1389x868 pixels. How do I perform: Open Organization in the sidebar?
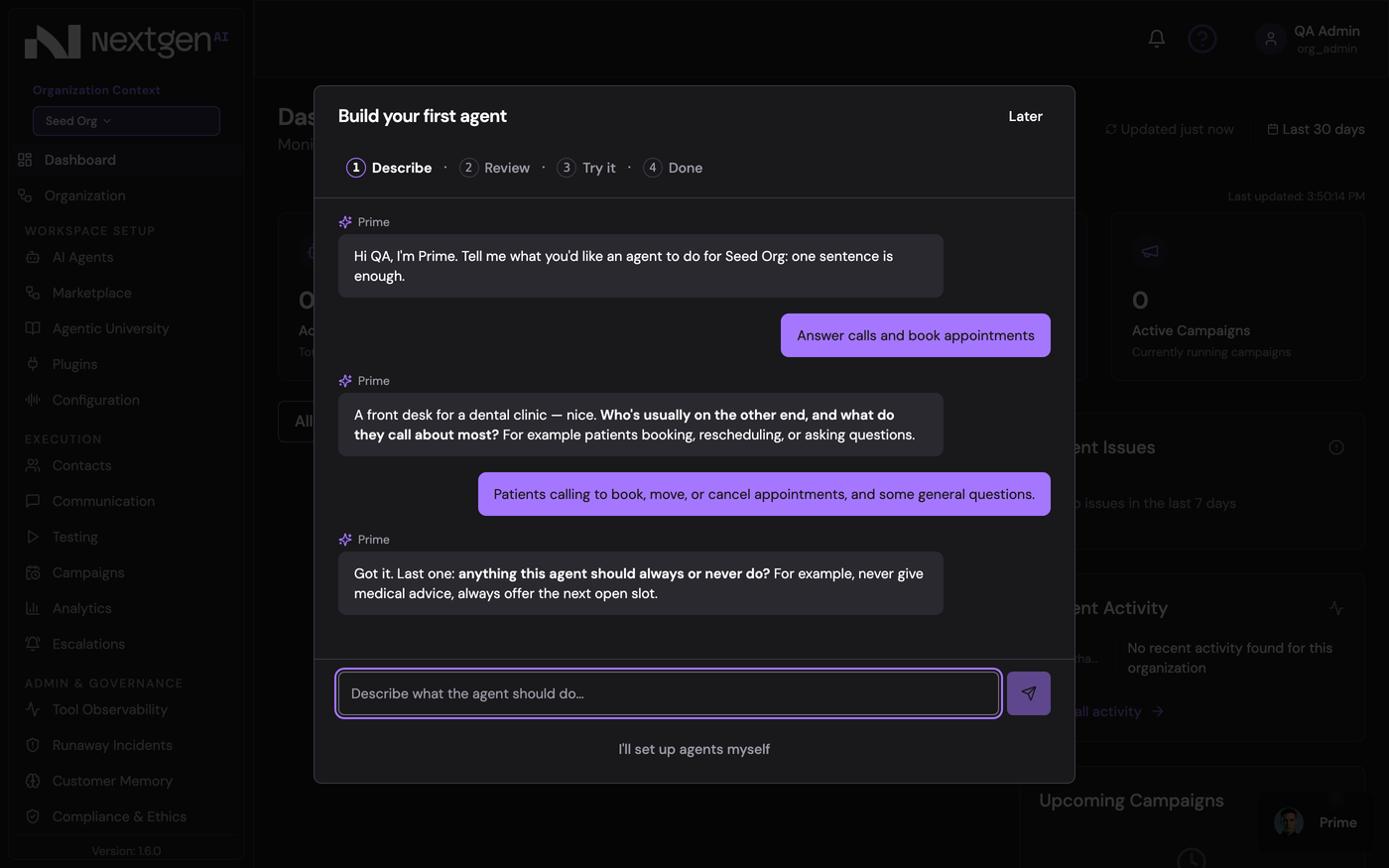85,195
